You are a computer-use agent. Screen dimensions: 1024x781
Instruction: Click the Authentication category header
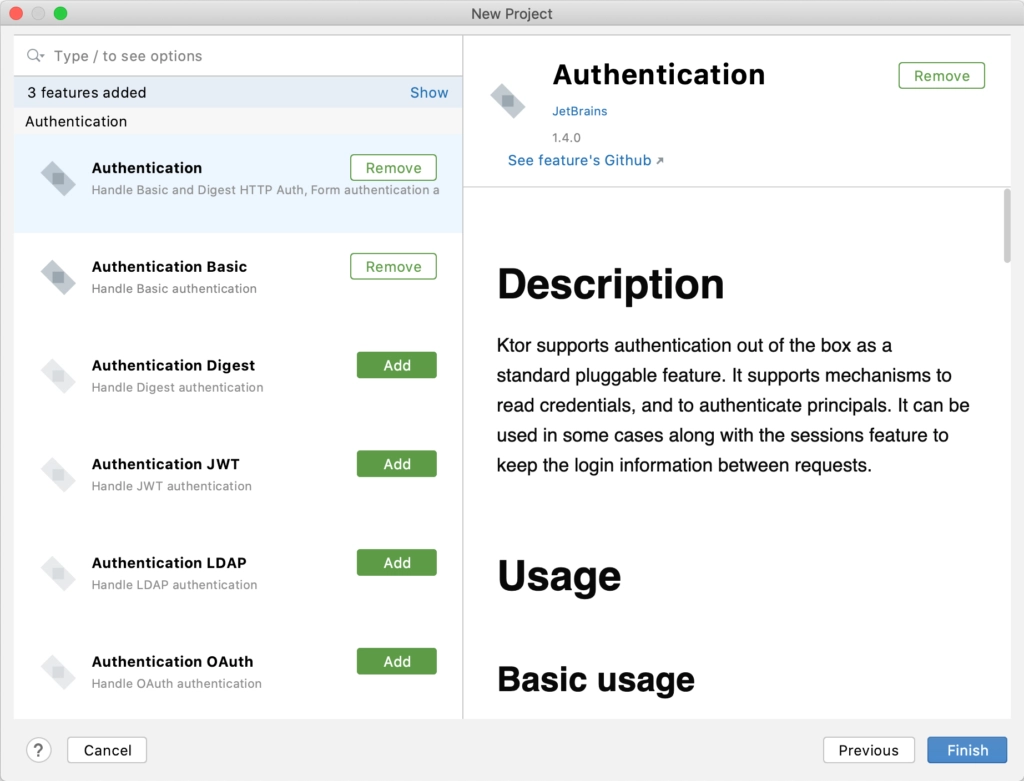coord(76,121)
